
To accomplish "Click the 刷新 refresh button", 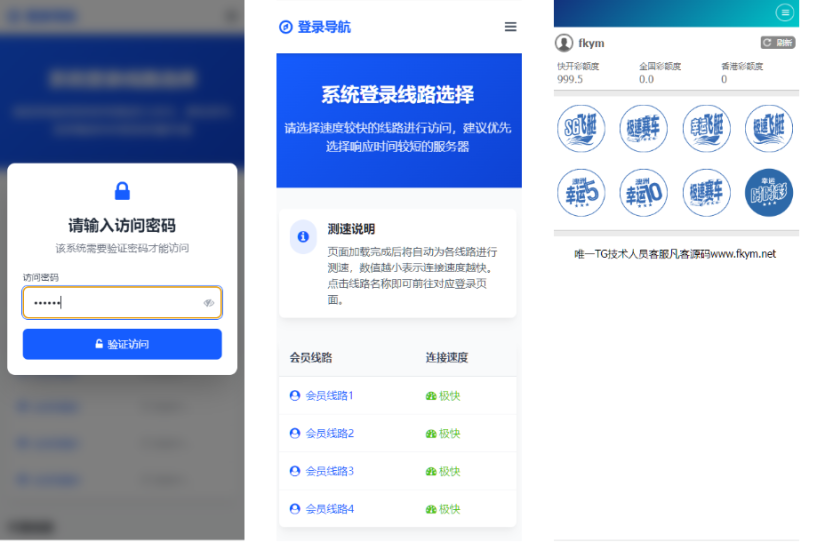I will [778, 43].
